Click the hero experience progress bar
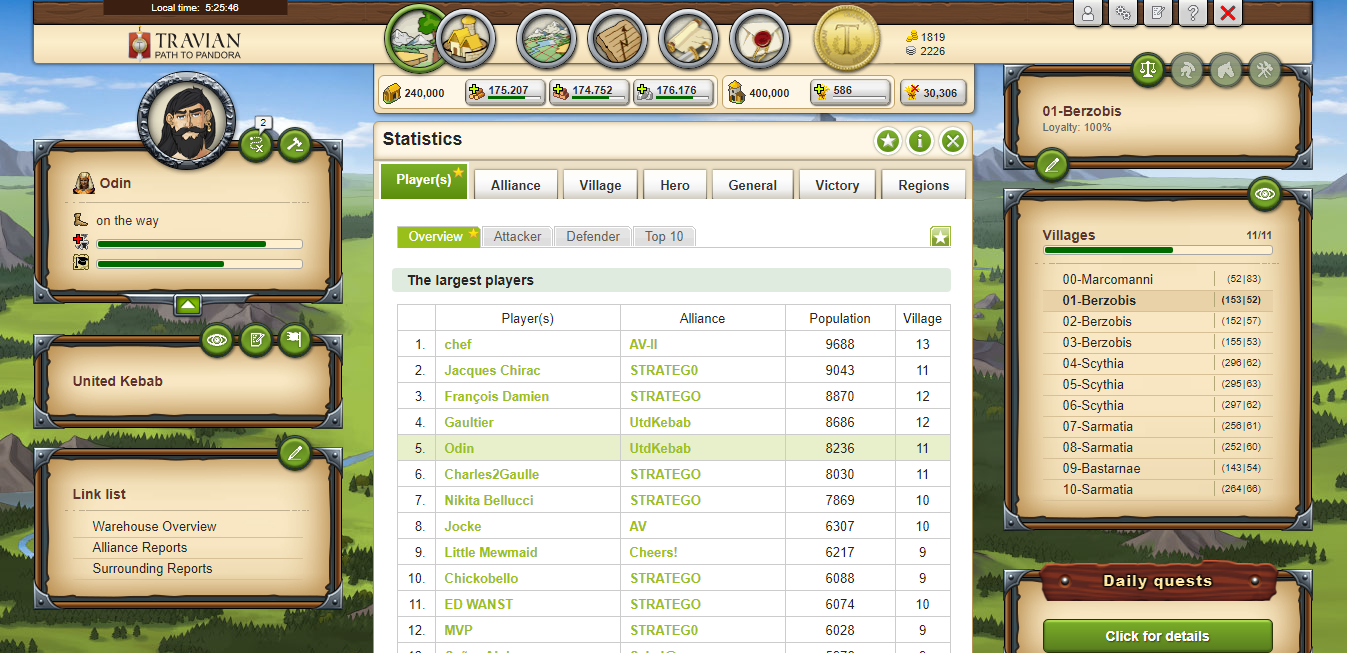The image size is (1347, 653). pyautogui.click(x=199, y=264)
